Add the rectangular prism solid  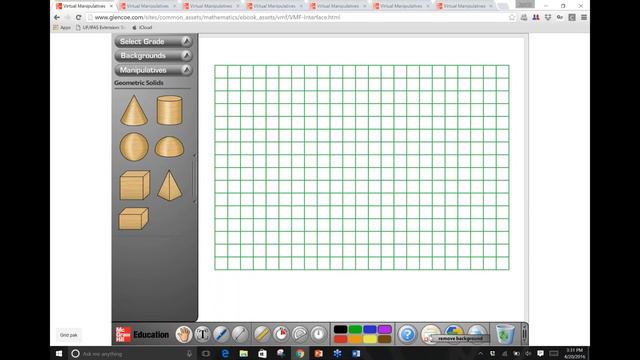pos(133,219)
